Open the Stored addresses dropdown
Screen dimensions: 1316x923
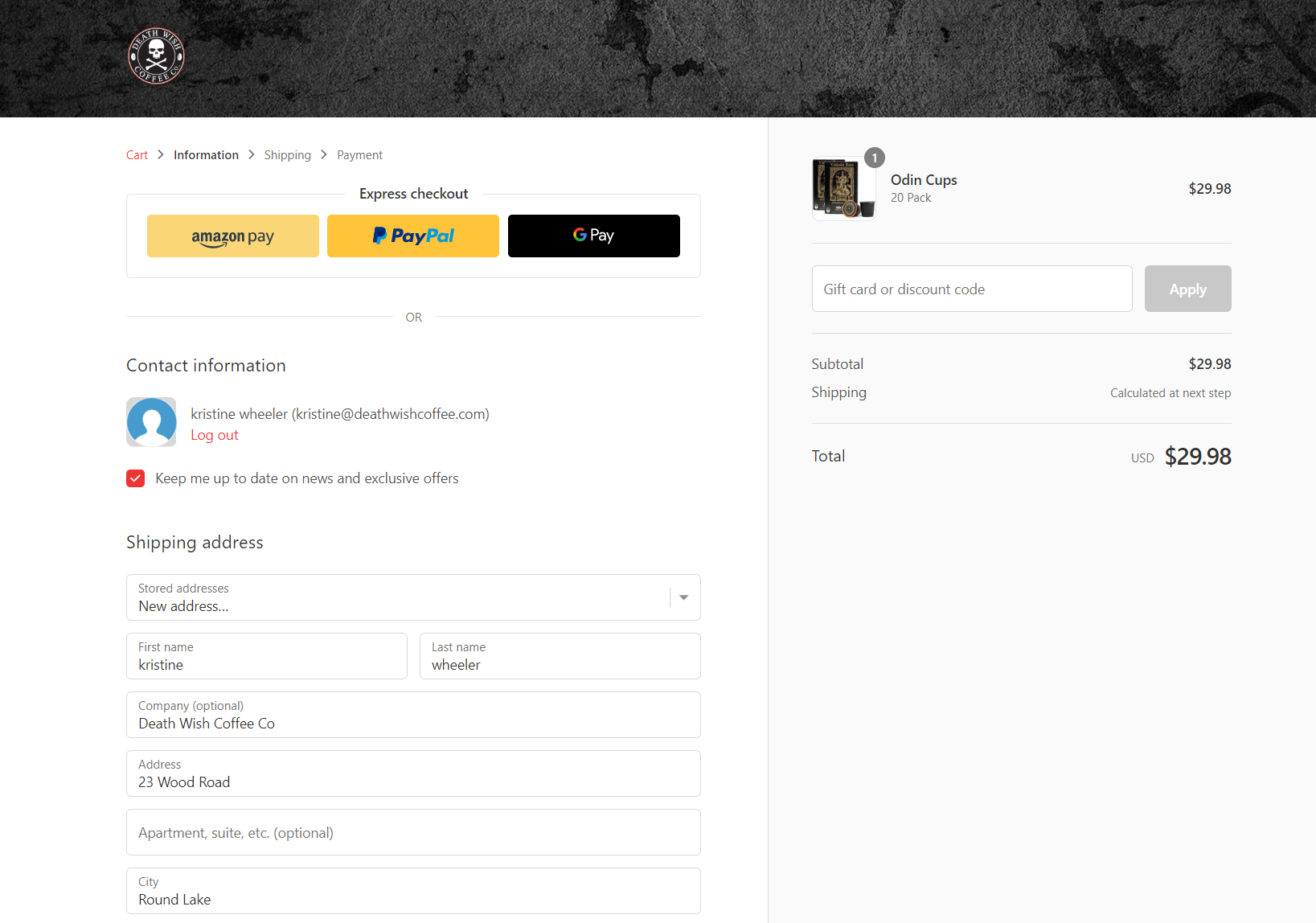click(x=413, y=597)
